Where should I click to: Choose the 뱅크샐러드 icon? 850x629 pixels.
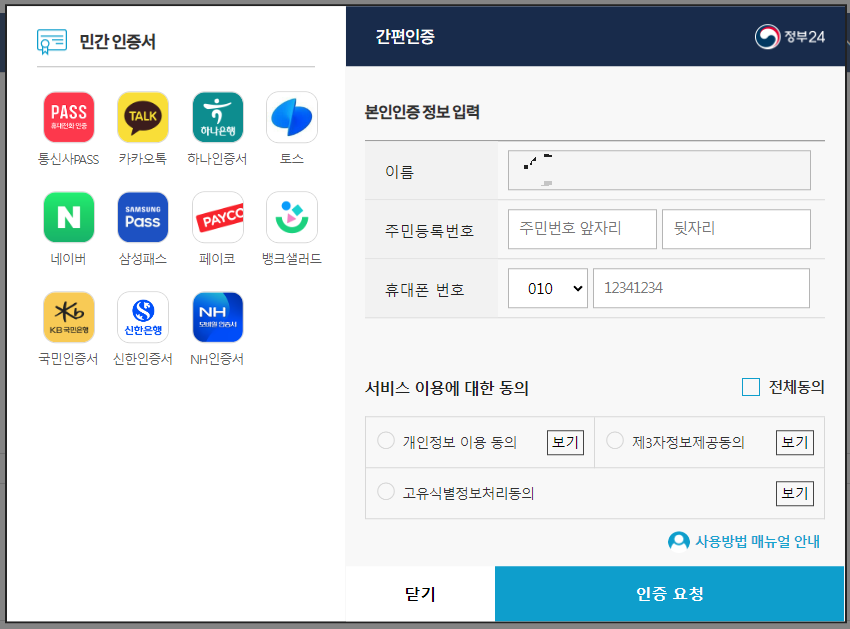click(292, 217)
